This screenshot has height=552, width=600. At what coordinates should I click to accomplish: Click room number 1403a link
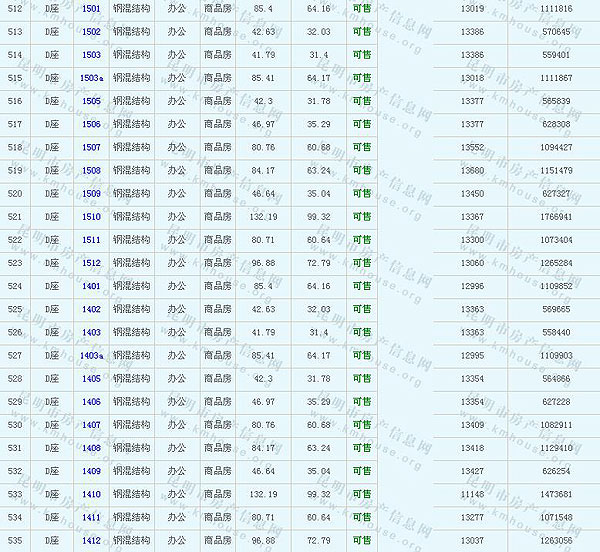pyautogui.click(x=91, y=355)
